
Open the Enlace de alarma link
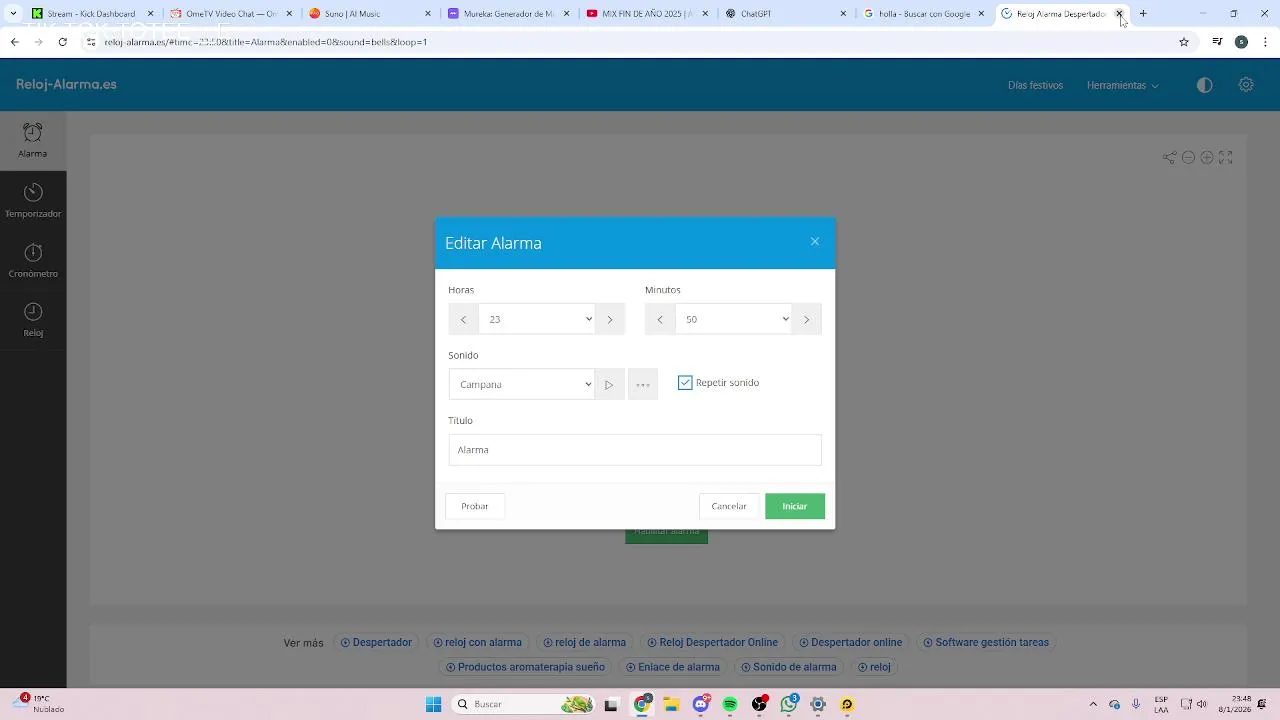[672, 667]
